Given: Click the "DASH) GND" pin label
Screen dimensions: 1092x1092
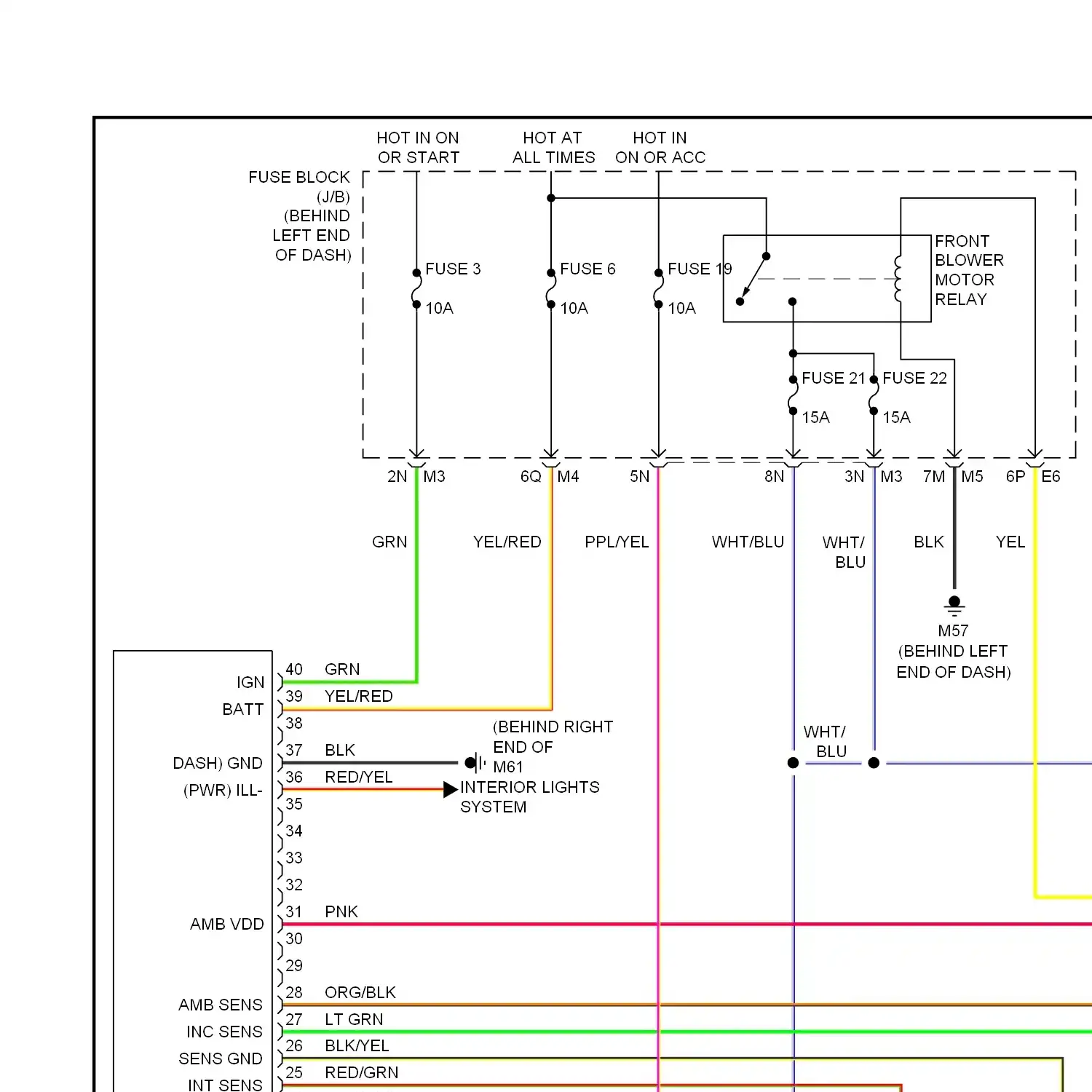Looking at the screenshot, I should pyautogui.click(x=218, y=764).
